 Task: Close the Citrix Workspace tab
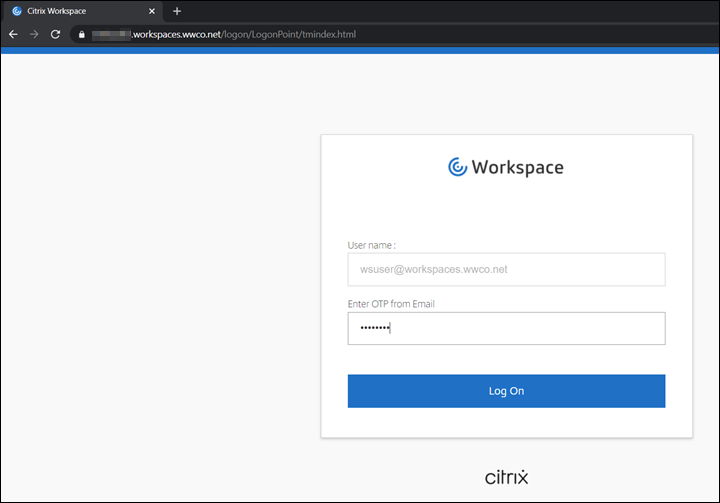152,11
